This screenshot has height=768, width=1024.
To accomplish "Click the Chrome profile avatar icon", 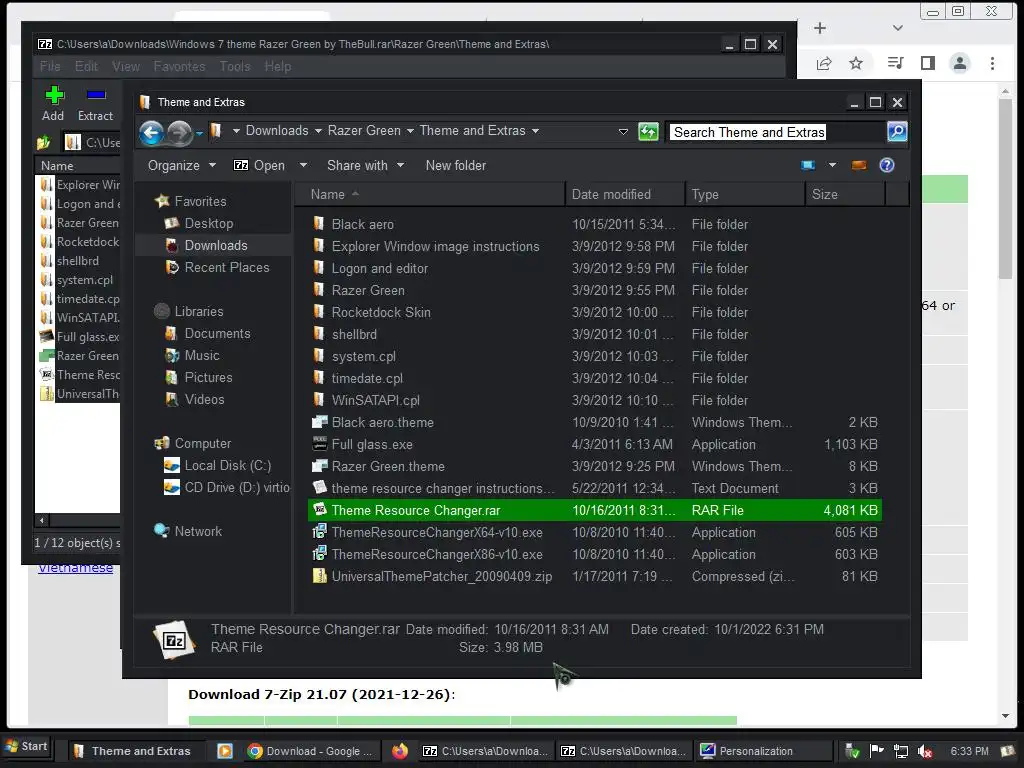I will [x=960, y=63].
